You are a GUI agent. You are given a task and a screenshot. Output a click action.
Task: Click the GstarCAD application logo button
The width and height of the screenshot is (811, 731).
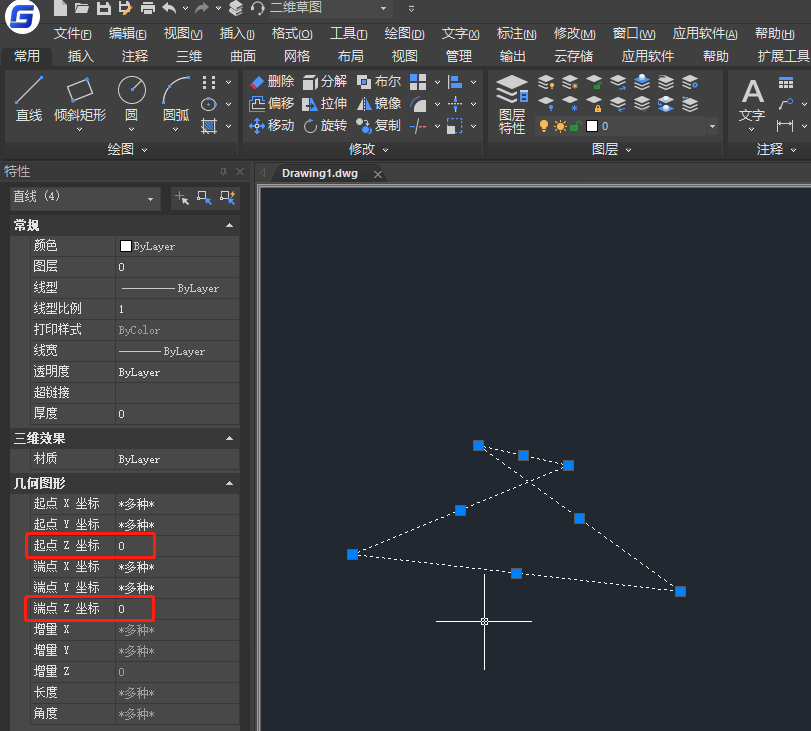[x=22, y=17]
